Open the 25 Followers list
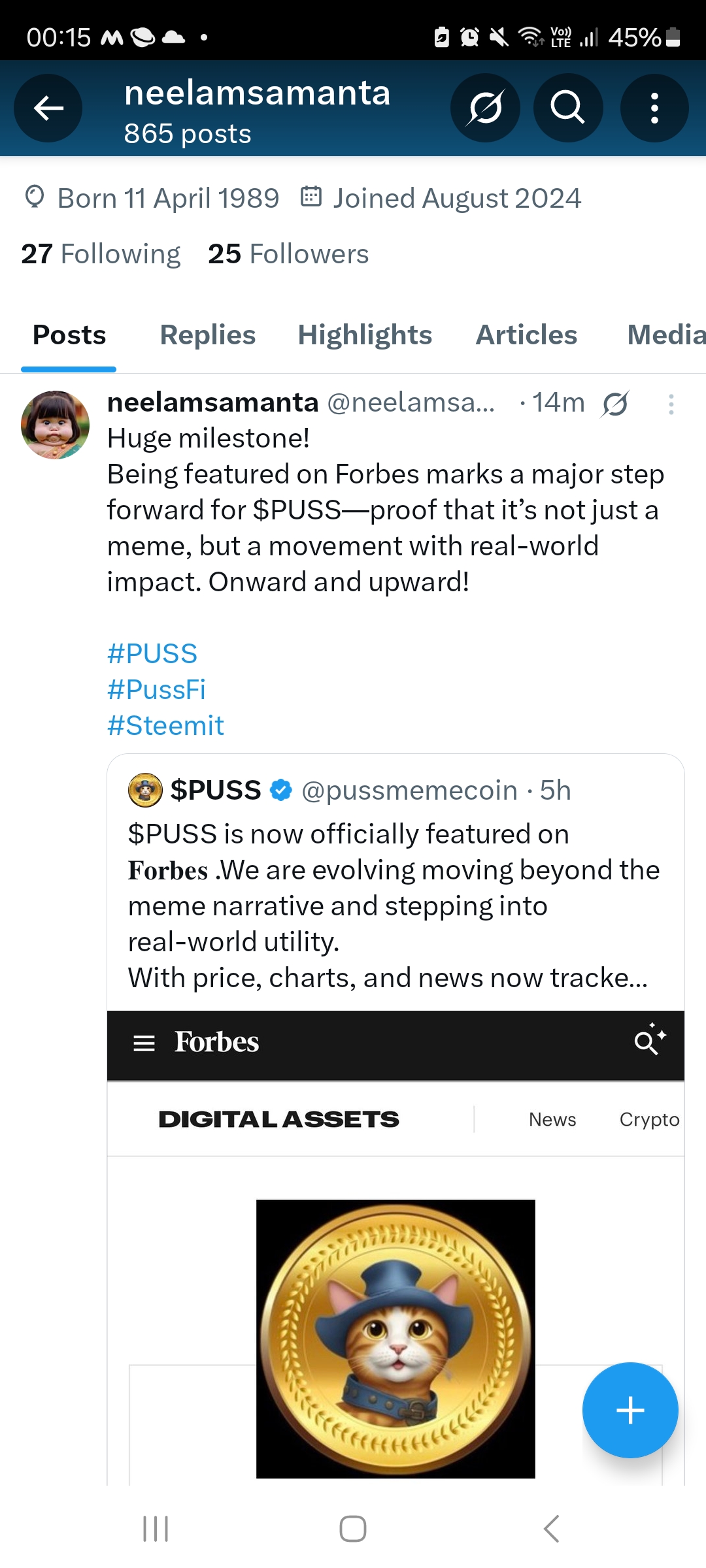Image resolution: width=706 pixels, height=1568 pixels. (x=288, y=254)
